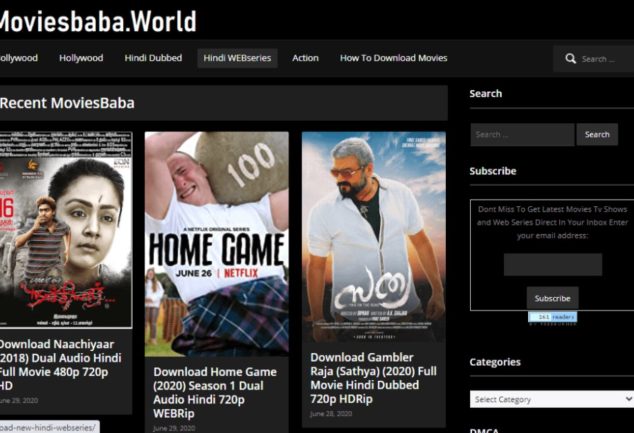634x433 pixels.
Task: Click the Subscribe sidebar heading
Action: pyautogui.click(x=493, y=171)
